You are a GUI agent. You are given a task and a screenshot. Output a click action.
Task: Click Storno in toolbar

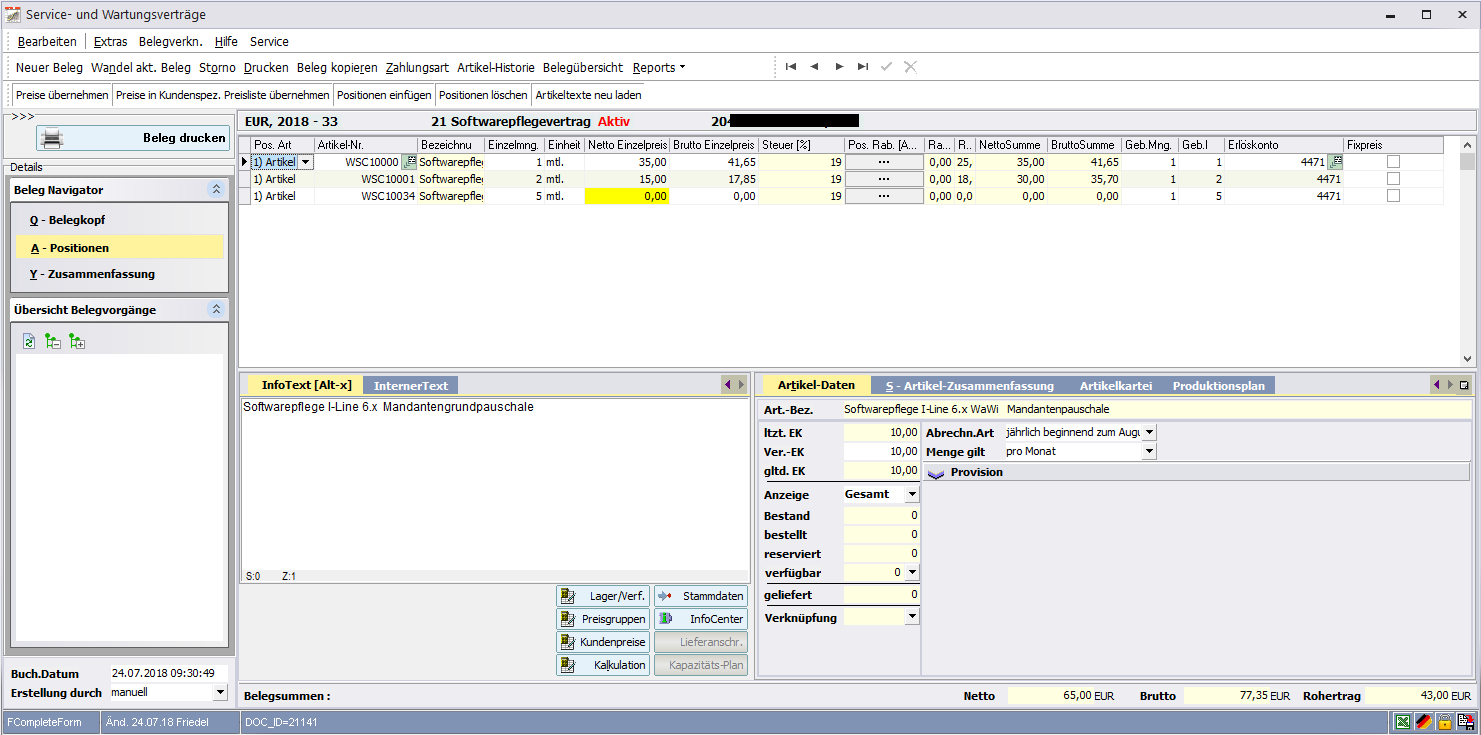click(217, 68)
